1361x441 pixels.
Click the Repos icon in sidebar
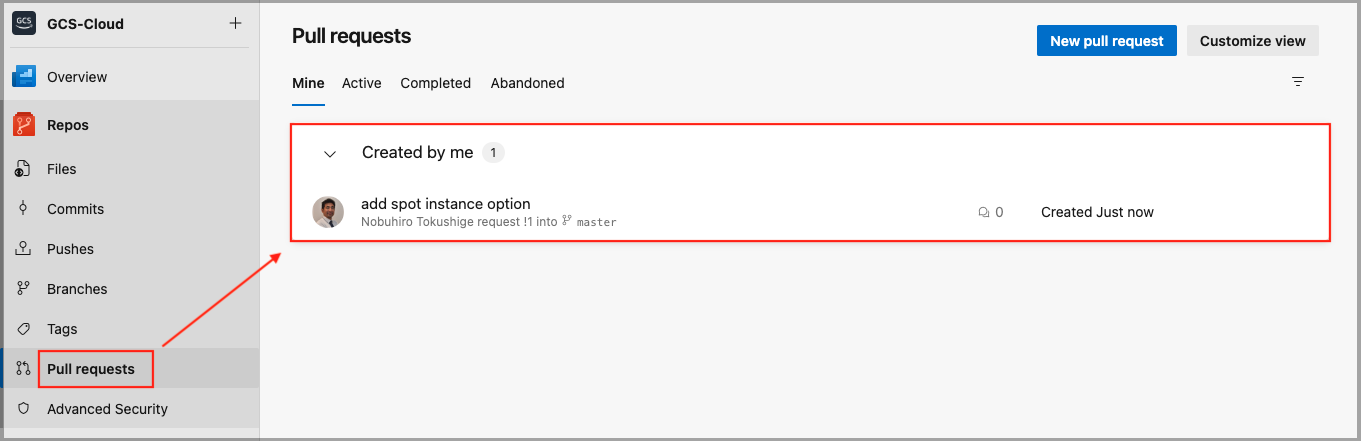[x=24, y=125]
